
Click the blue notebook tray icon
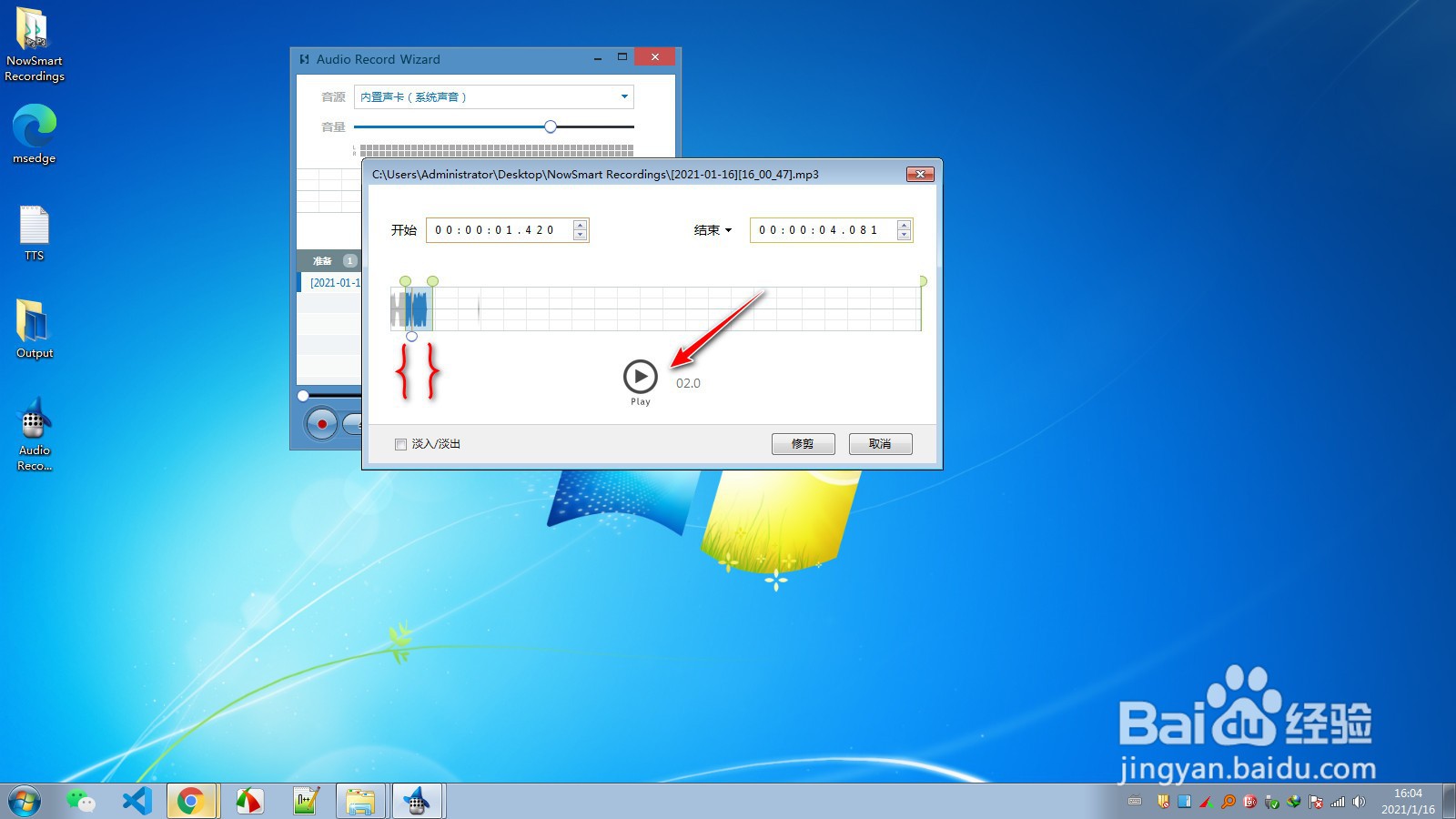[x=1185, y=802]
